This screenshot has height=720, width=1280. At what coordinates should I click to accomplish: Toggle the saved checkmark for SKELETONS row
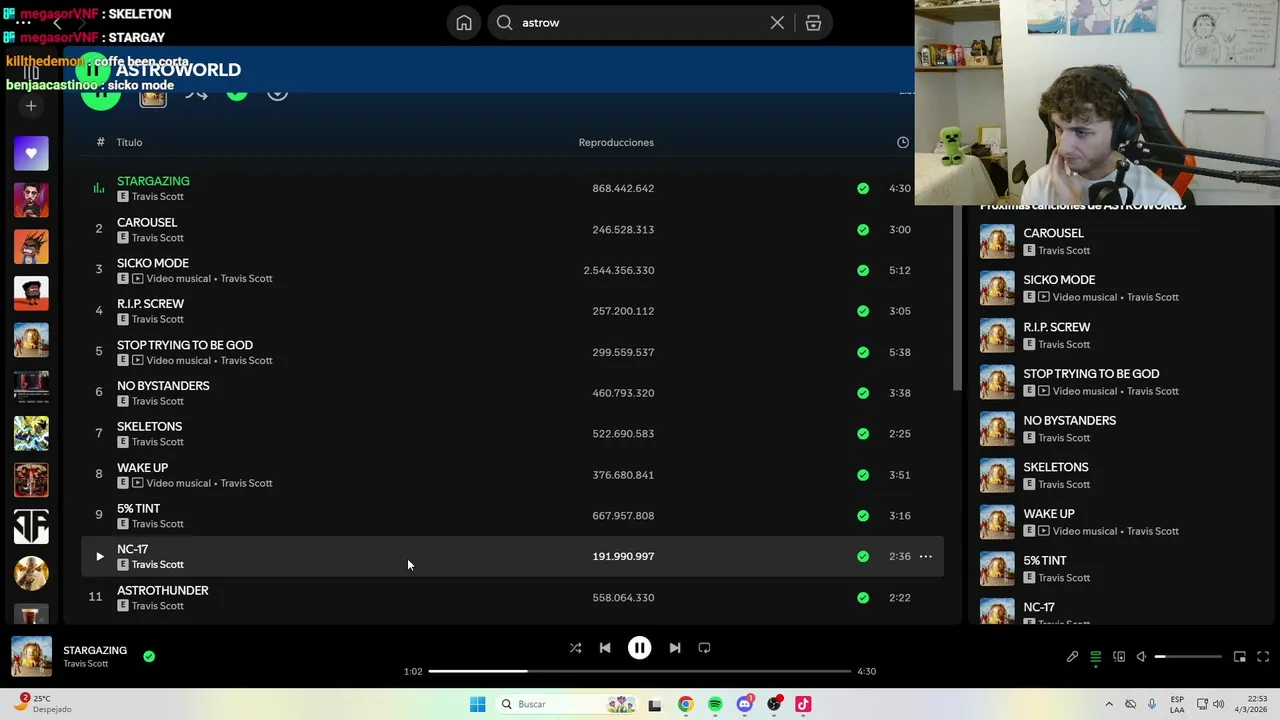click(x=863, y=434)
